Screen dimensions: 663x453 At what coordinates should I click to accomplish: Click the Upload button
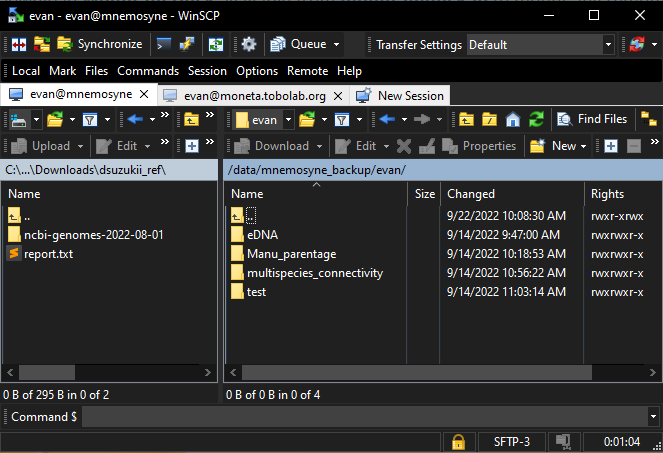41,146
